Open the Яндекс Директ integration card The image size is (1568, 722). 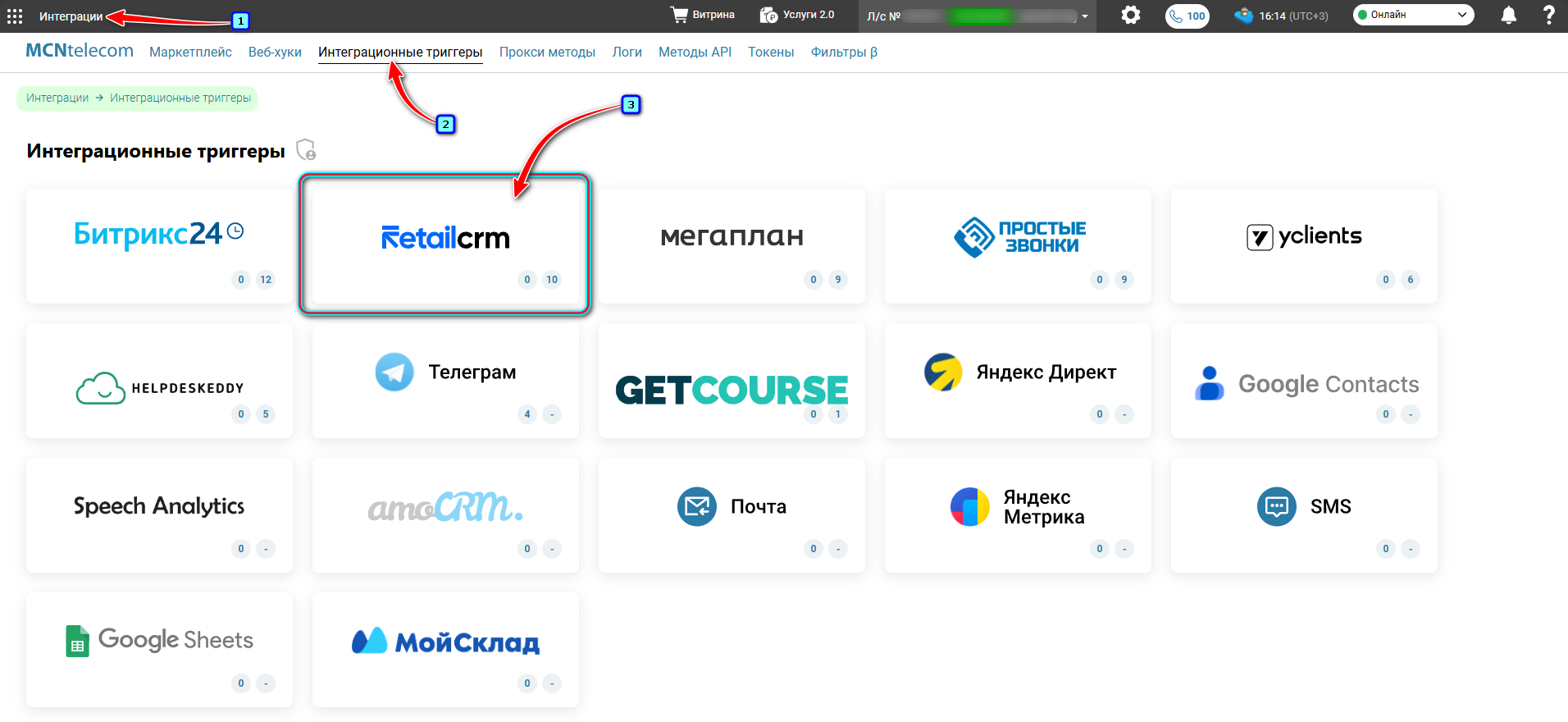tap(1018, 381)
